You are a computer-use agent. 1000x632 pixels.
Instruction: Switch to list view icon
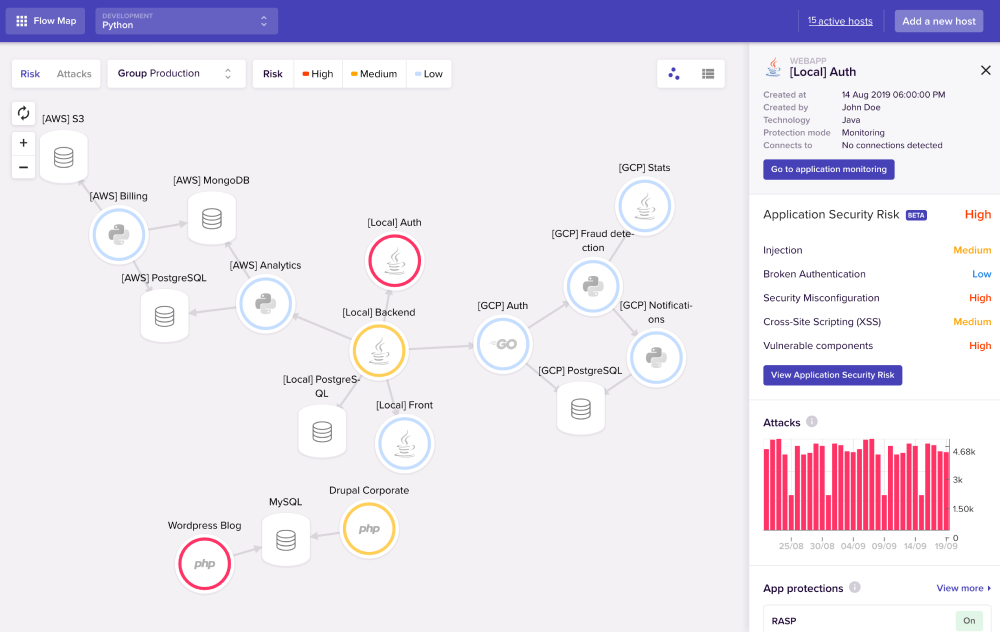pos(708,74)
